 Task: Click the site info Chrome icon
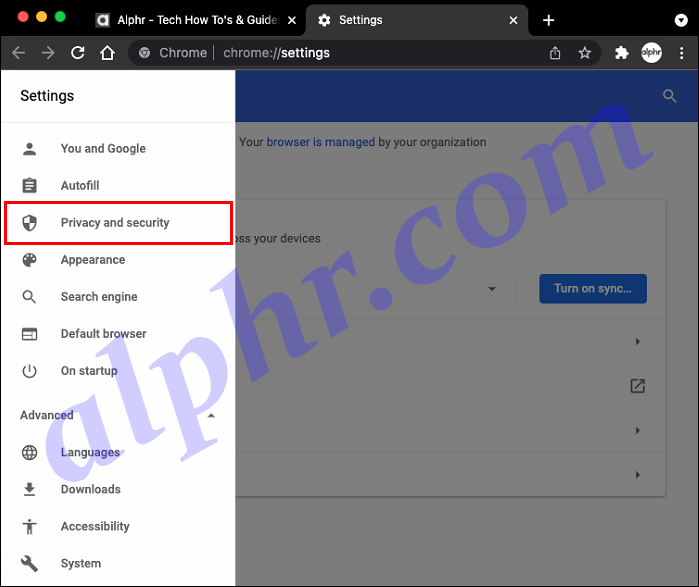coord(144,53)
